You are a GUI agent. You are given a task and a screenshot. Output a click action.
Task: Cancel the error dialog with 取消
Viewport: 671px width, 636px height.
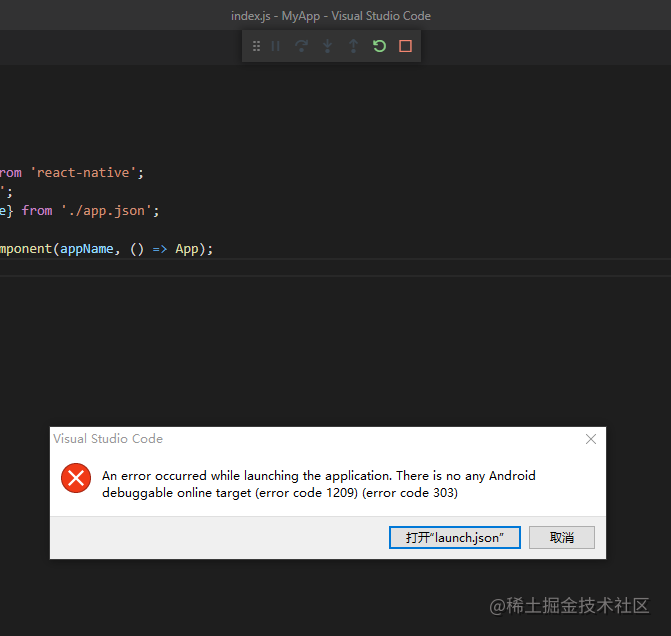pyautogui.click(x=561, y=537)
